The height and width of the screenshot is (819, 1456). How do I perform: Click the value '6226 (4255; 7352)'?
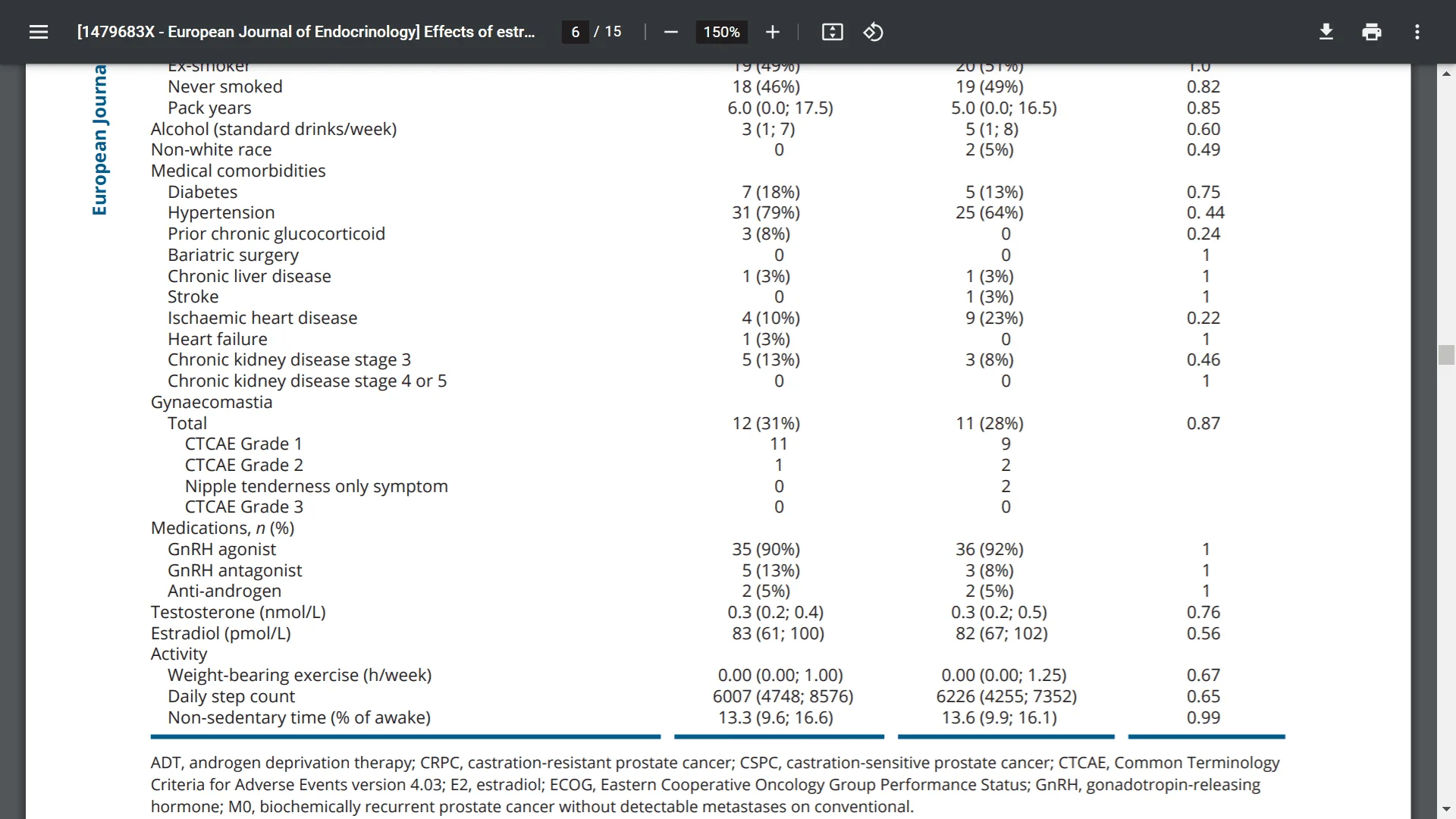[1006, 696]
